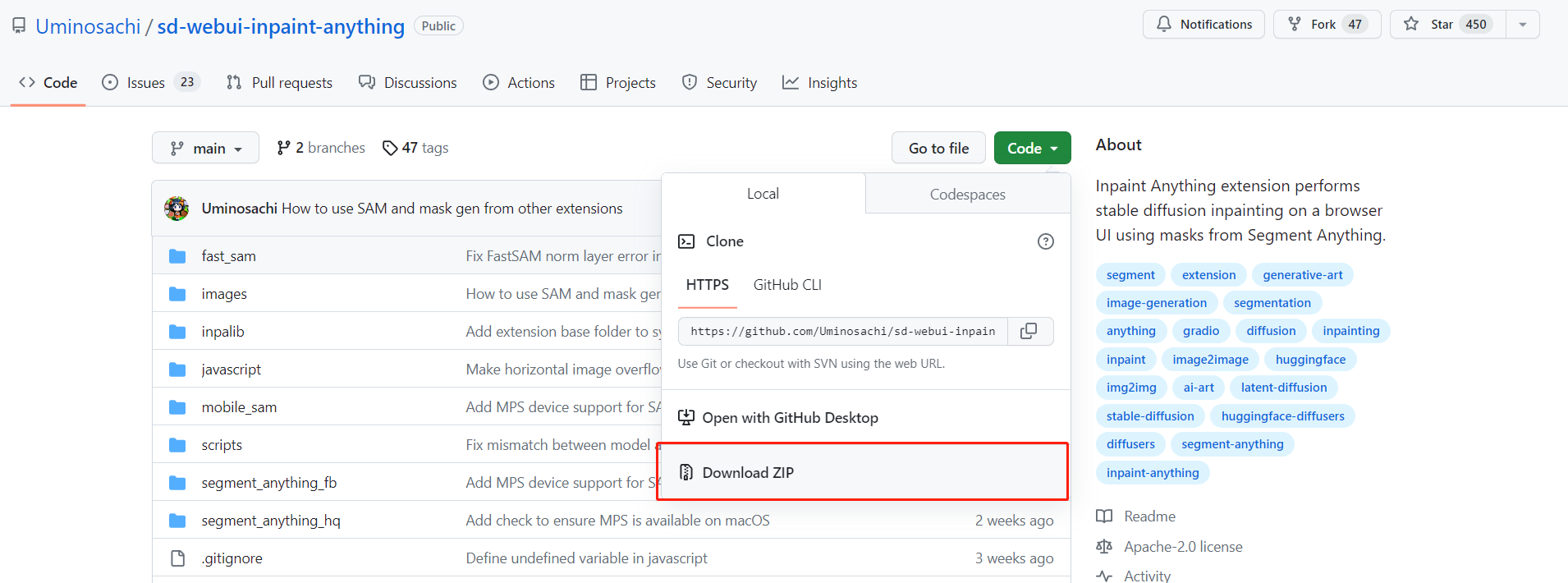Click the license scale icon
This screenshot has height=583, width=1568.
(x=1104, y=547)
